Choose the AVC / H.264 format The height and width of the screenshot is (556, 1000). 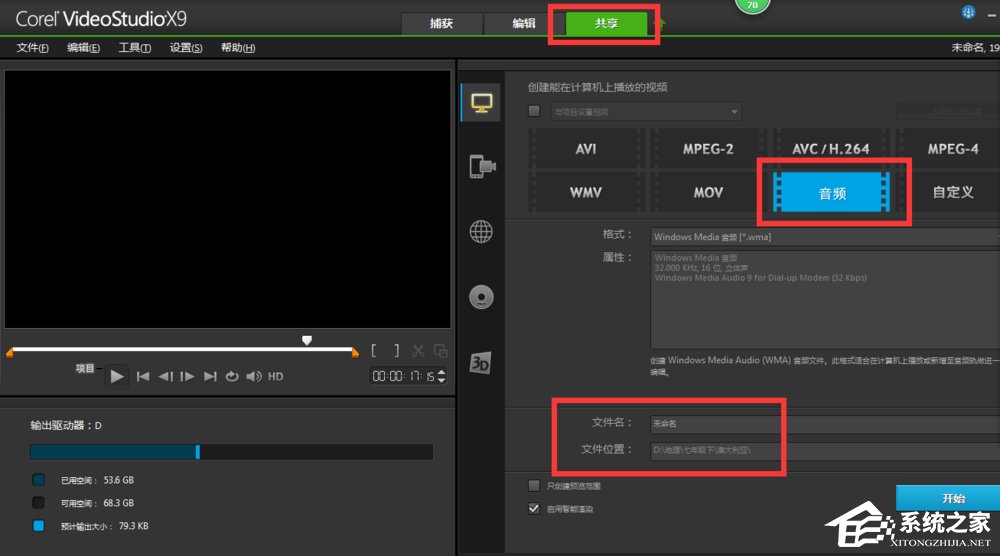point(830,149)
